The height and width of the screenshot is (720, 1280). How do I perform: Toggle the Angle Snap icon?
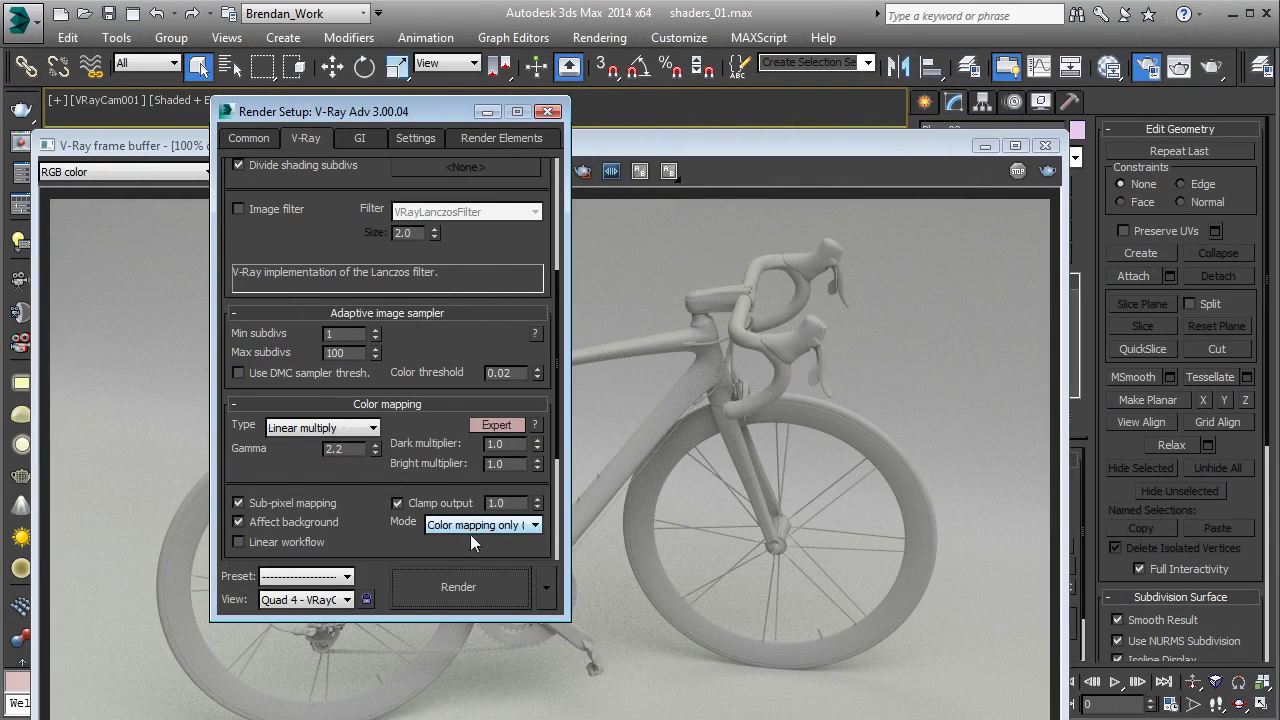click(x=640, y=67)
